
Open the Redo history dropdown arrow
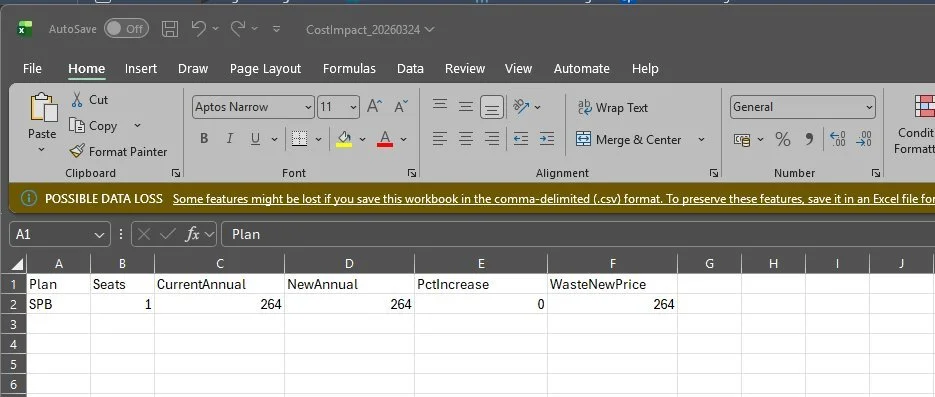(x=255, y=29)
